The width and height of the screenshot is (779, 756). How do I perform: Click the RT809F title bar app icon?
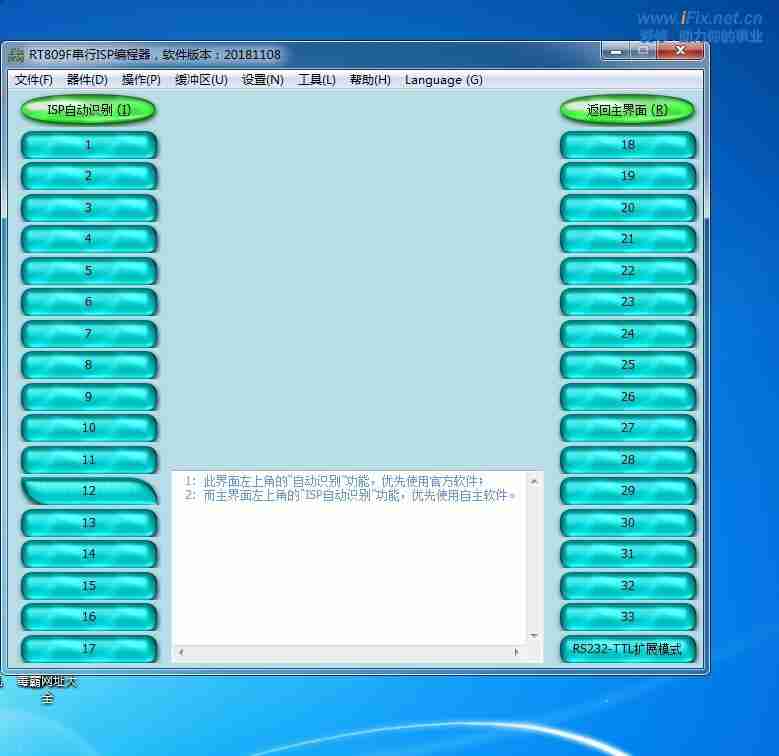pos(16,55)
